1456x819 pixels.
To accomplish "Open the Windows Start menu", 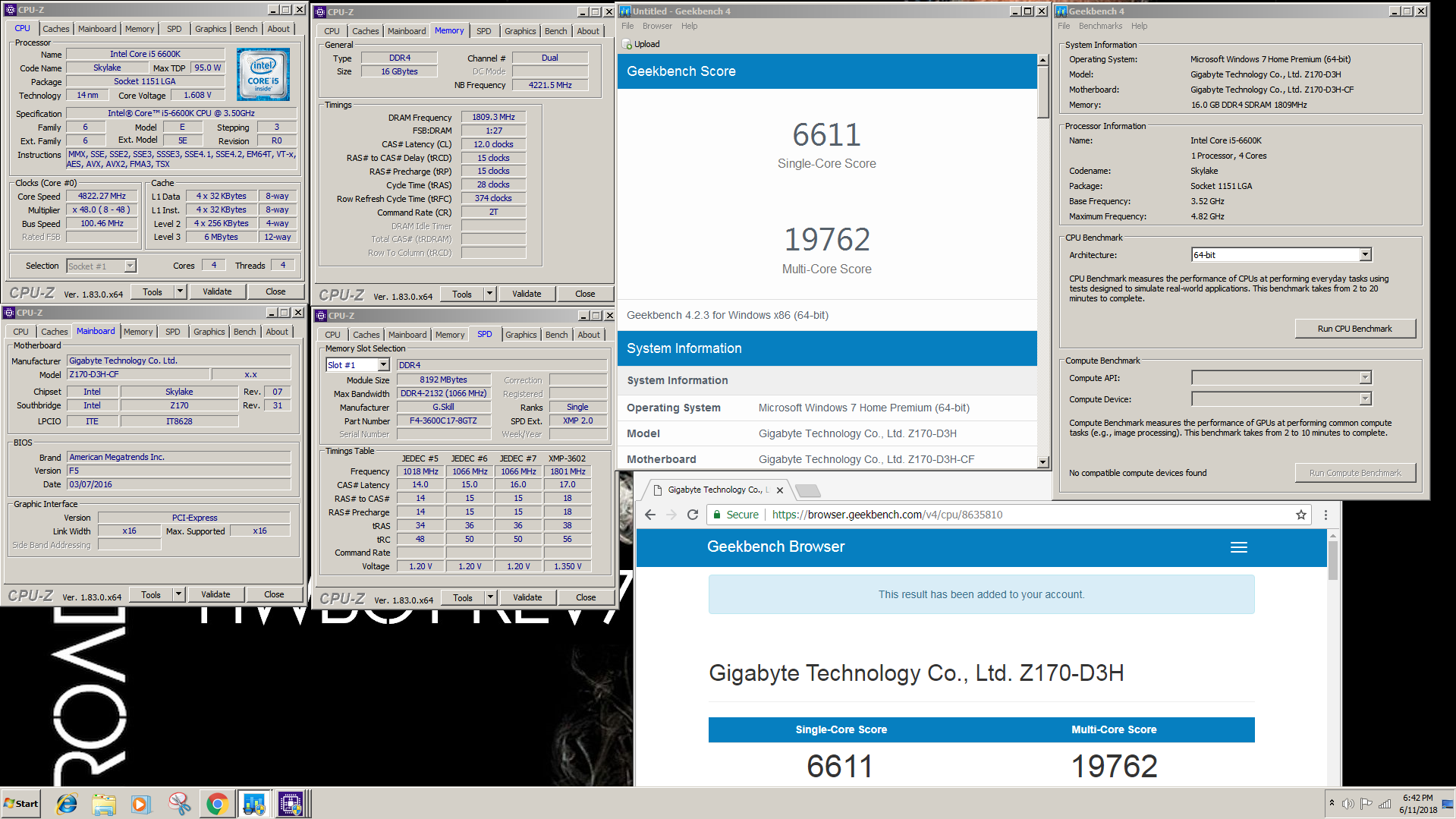I will point(21,804).
